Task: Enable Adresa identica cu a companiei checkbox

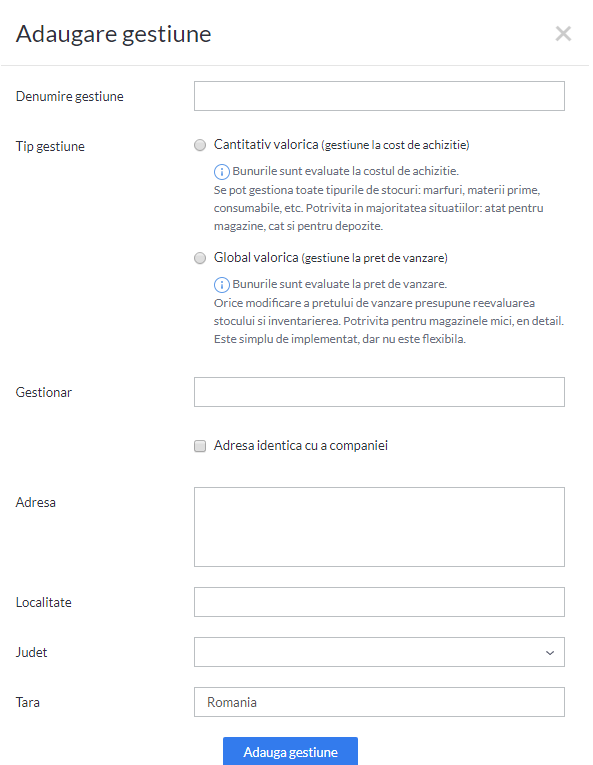Action: pyautogui.click(x=200, y=446)
